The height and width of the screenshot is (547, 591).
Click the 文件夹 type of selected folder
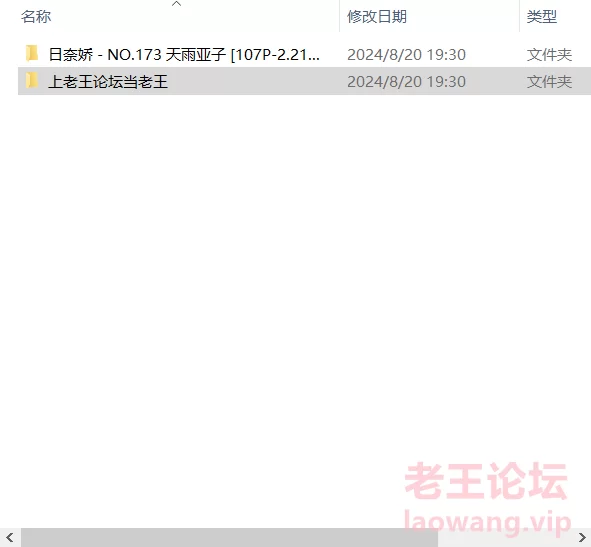[x=549, y=81]
